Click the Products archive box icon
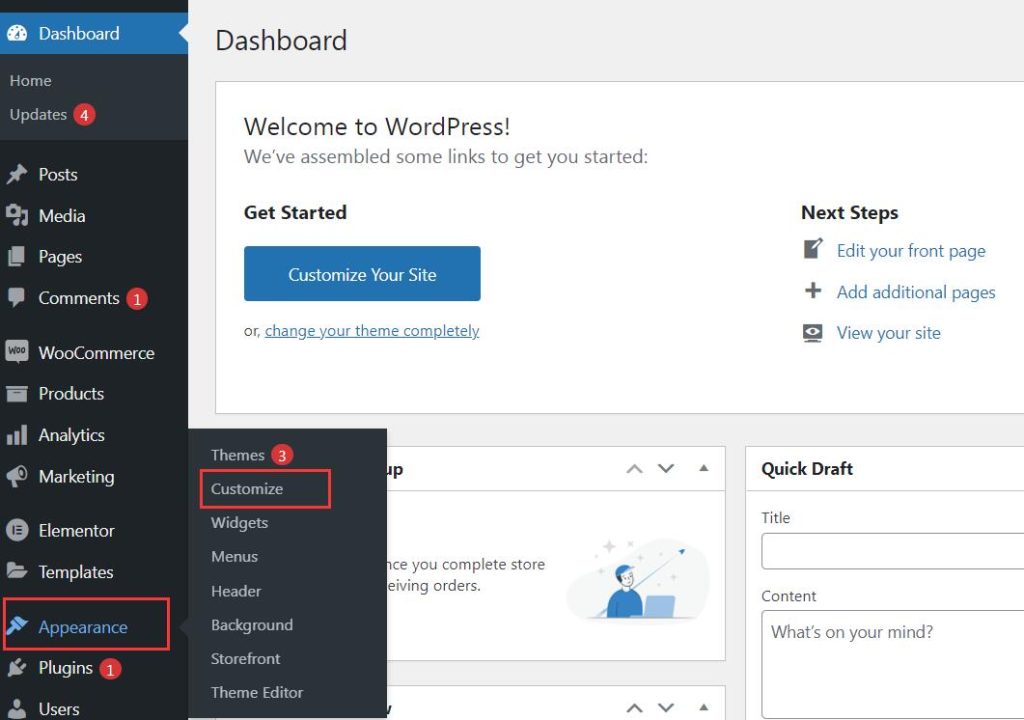 tap(17, 394)
